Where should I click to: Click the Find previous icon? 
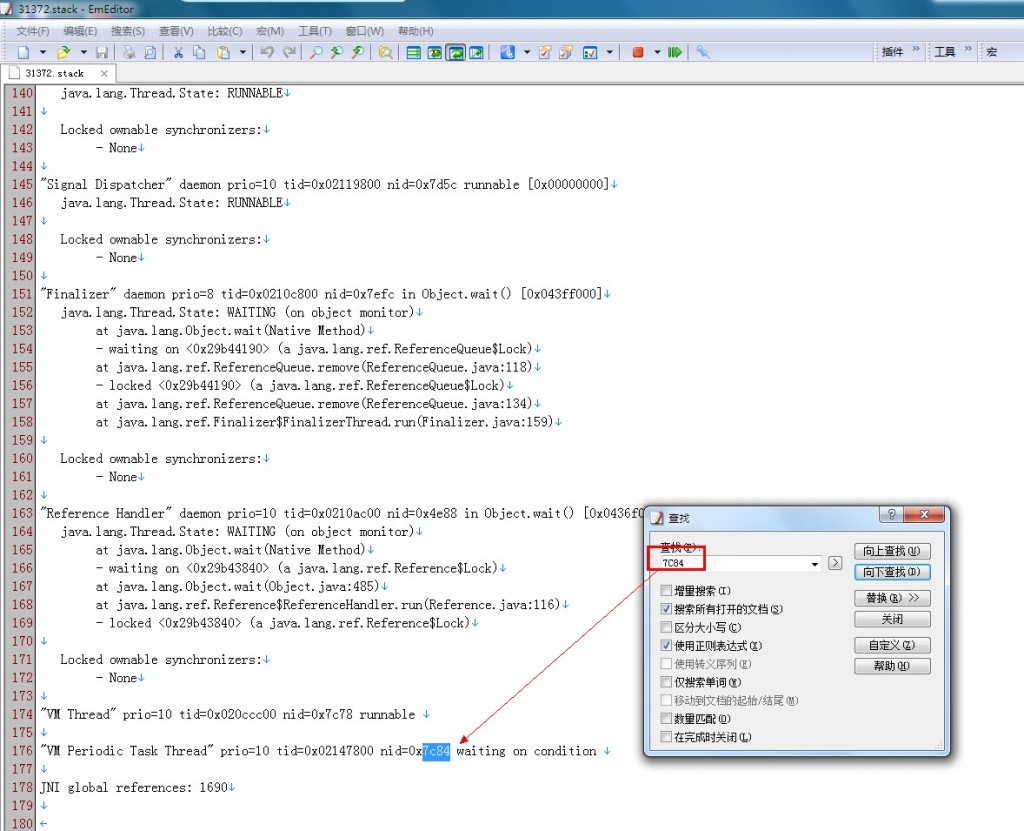(x=337, y=52)
